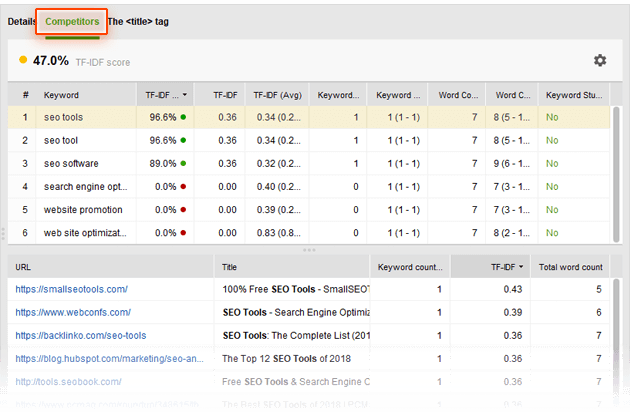The width and height of the screenshot is (630, 412).
Task: Open smallseotools.com URL link
Action: tap(71, 289)
